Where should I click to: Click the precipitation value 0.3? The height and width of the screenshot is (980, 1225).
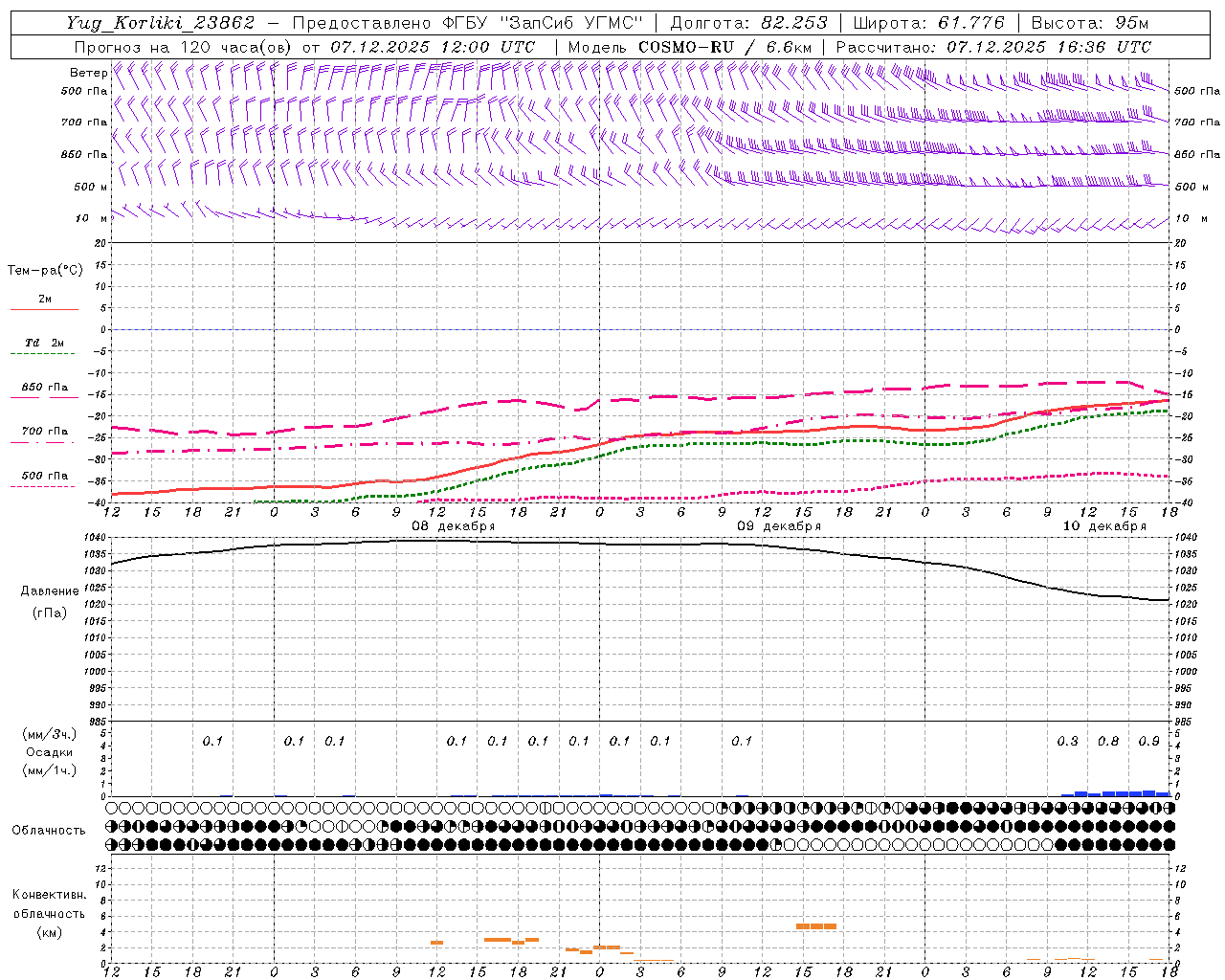click(1067, 741)
